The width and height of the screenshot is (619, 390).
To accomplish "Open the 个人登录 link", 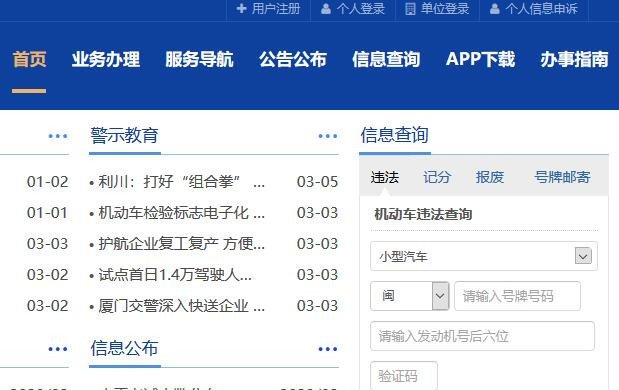I will coord(360,9).
